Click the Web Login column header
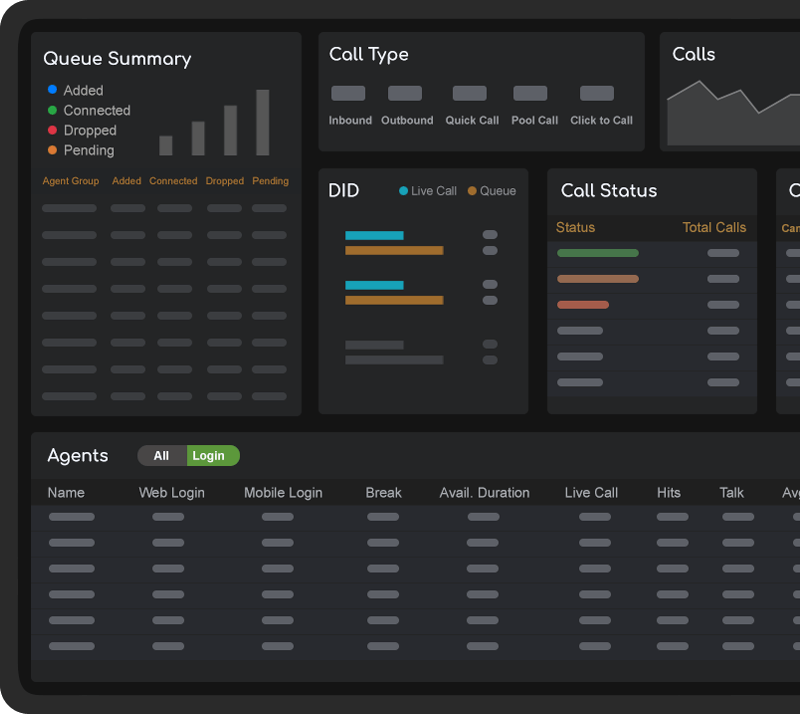This screenshot has height=714, width=800. pos(171,493)
